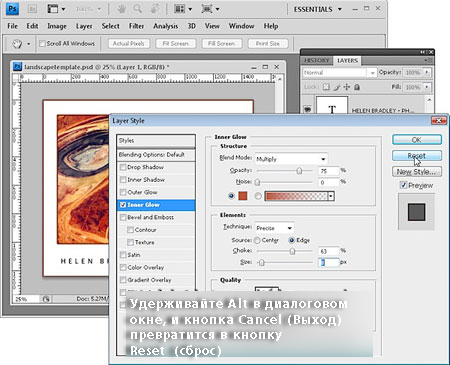This screenshot has width=450, height=365.
Task: Click the Rotate View tool icon
Action: 155,9
